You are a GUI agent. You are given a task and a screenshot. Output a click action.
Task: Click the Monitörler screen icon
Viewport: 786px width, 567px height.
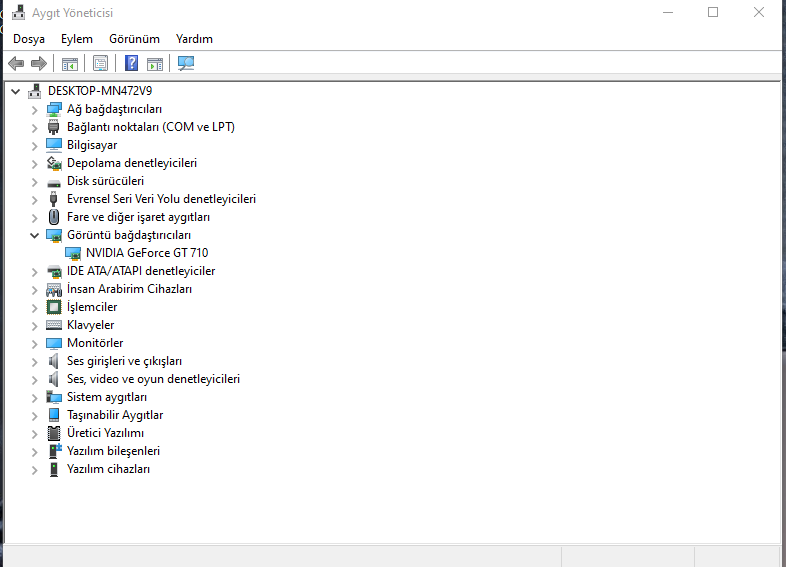coord(54,343)
